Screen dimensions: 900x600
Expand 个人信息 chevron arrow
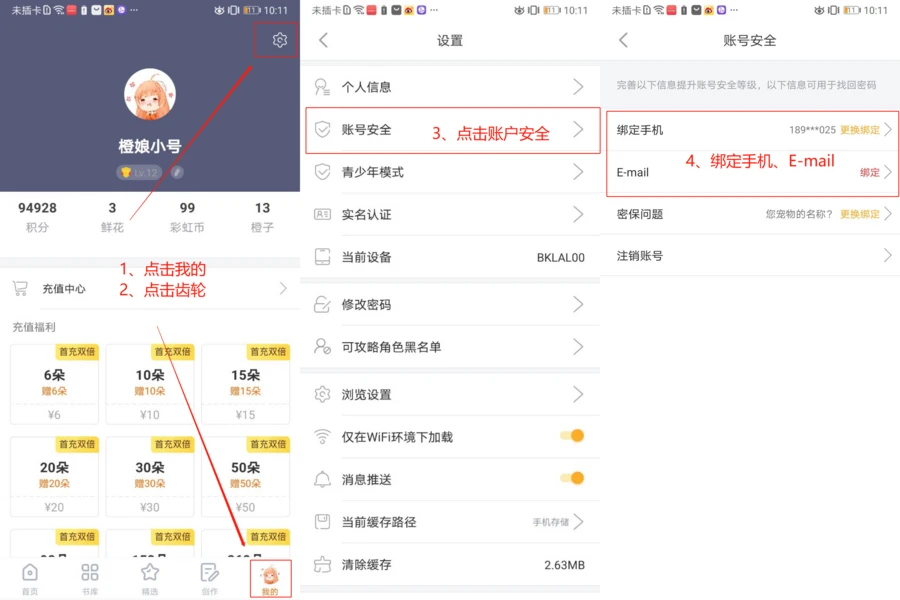coord(578,87)
